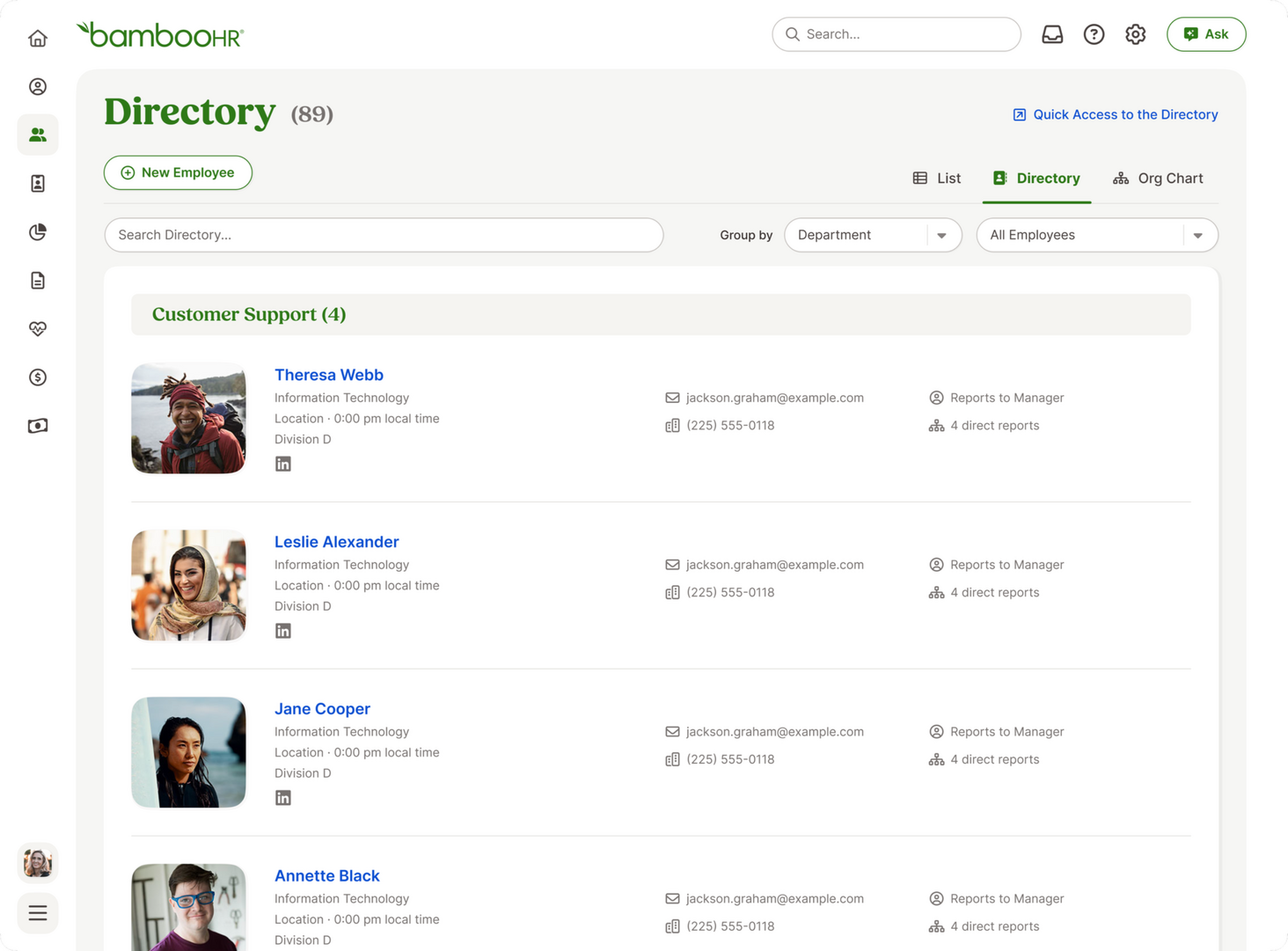
Task: Open Leslie Alexander's profile link
Action: click(x=337, y=541)
